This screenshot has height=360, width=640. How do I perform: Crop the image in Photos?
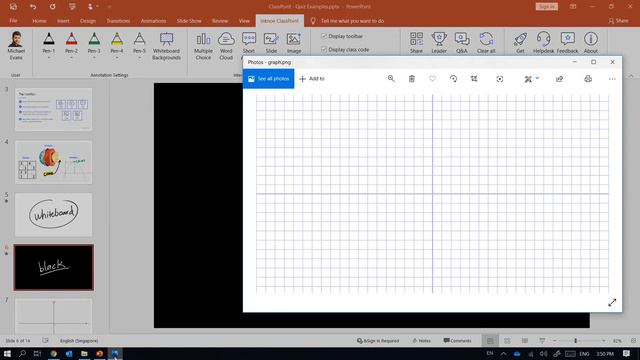point(474,78)
